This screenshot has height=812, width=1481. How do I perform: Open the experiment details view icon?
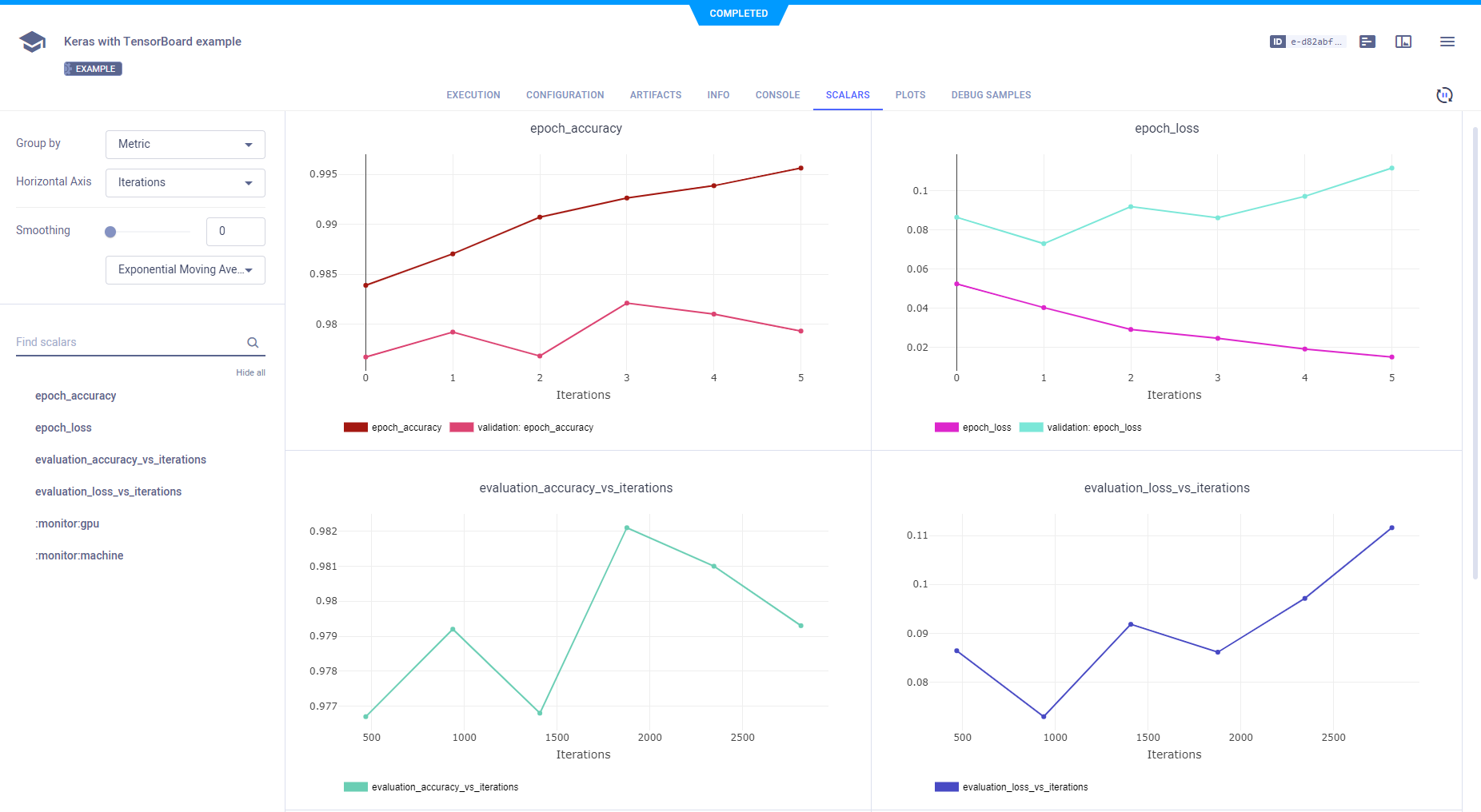pyautogui.click(x=1367, y=42)
